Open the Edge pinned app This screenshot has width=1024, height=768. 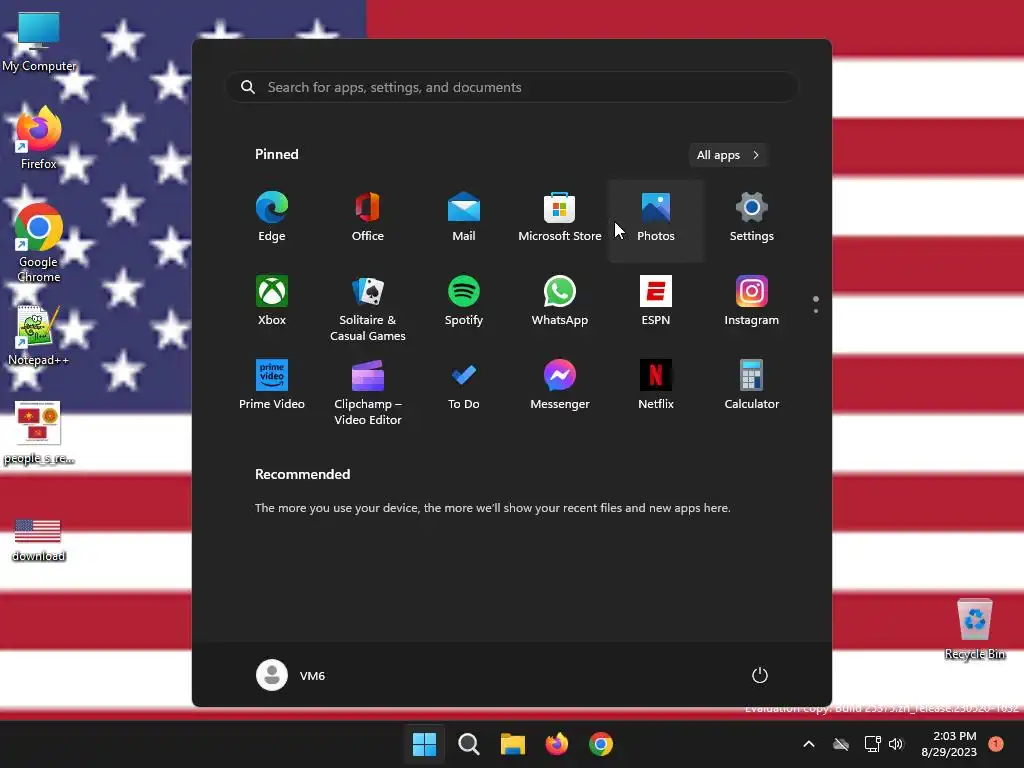point(272,217)
